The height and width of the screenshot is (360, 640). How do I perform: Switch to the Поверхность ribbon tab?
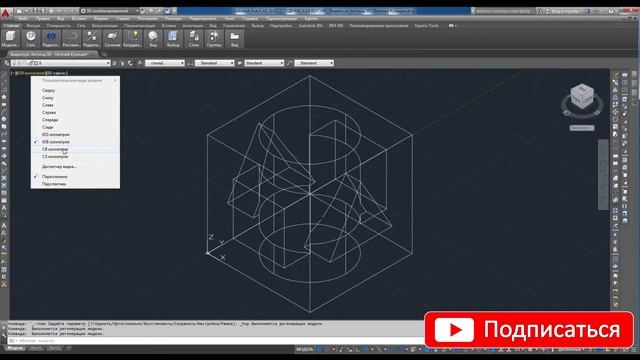(x=58, y=25)
